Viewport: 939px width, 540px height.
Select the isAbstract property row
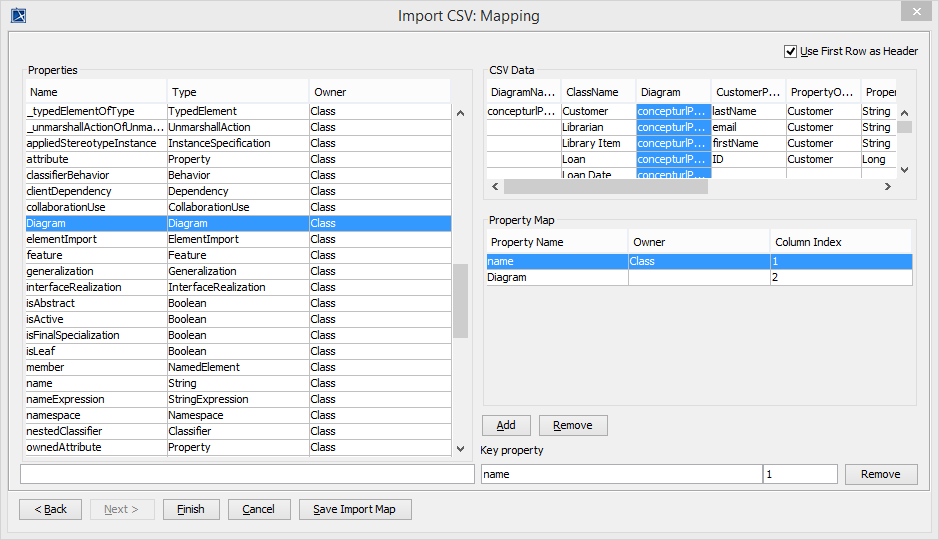[95, 303]
